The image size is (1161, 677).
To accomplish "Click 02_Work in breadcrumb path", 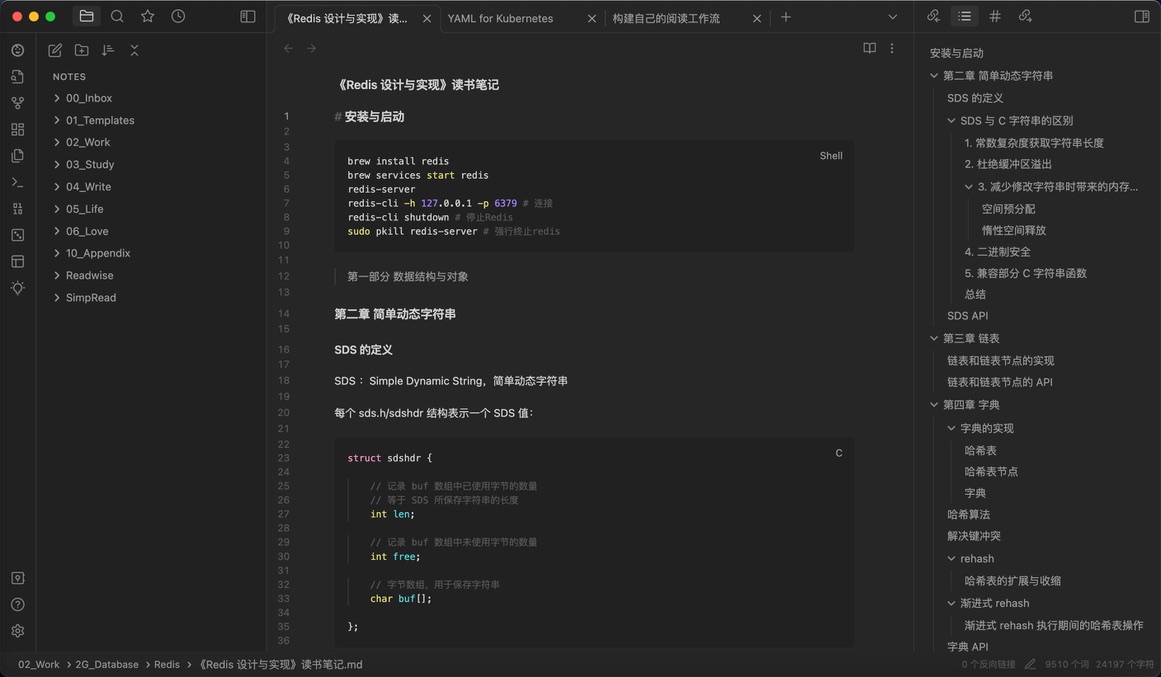I will click(39, 664).
